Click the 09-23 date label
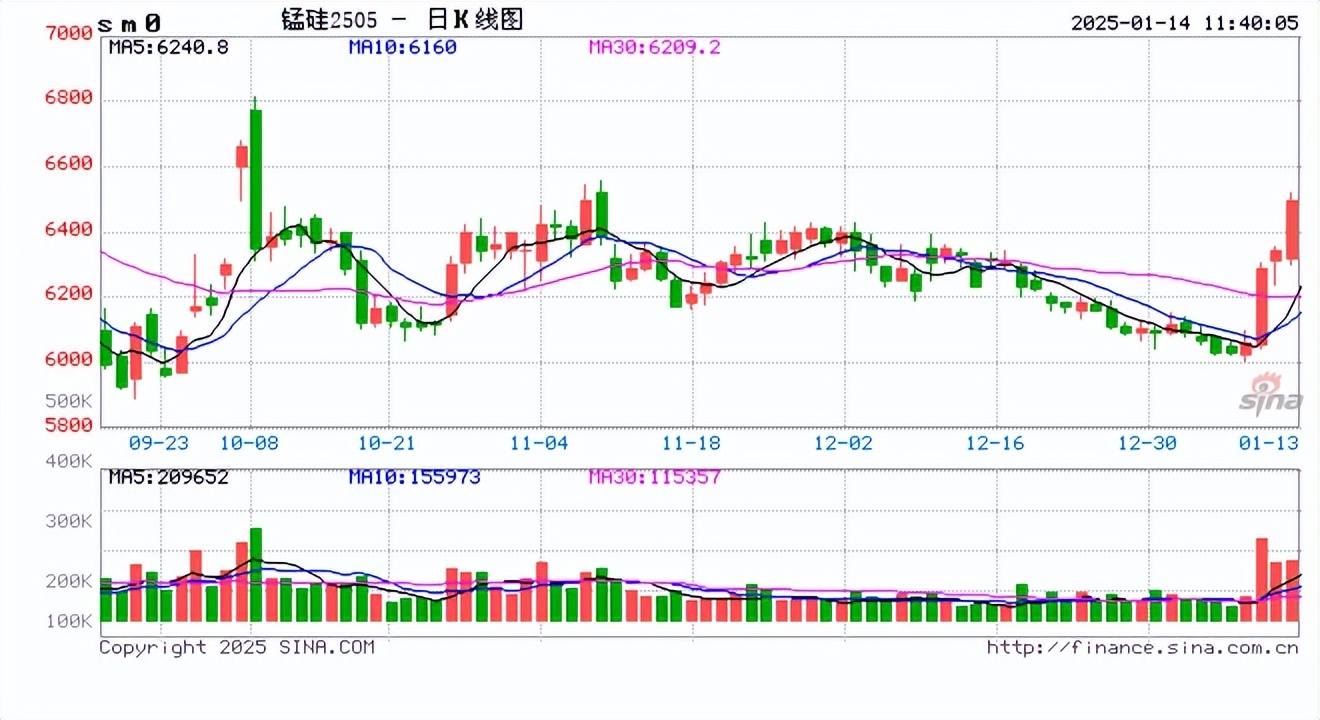Viewport: 1320px width, 720px height. click(x=161, y=442)
